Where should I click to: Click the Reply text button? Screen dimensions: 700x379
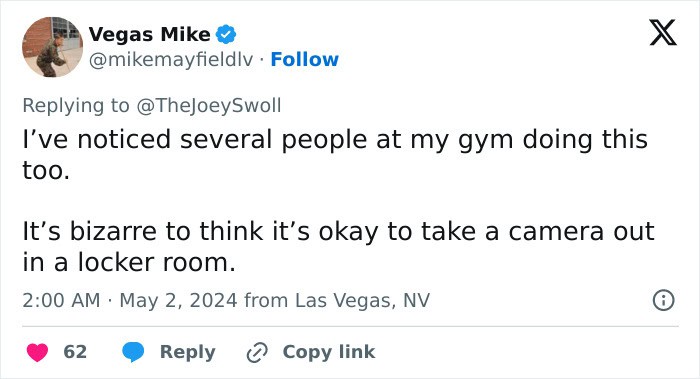[188, 352]
